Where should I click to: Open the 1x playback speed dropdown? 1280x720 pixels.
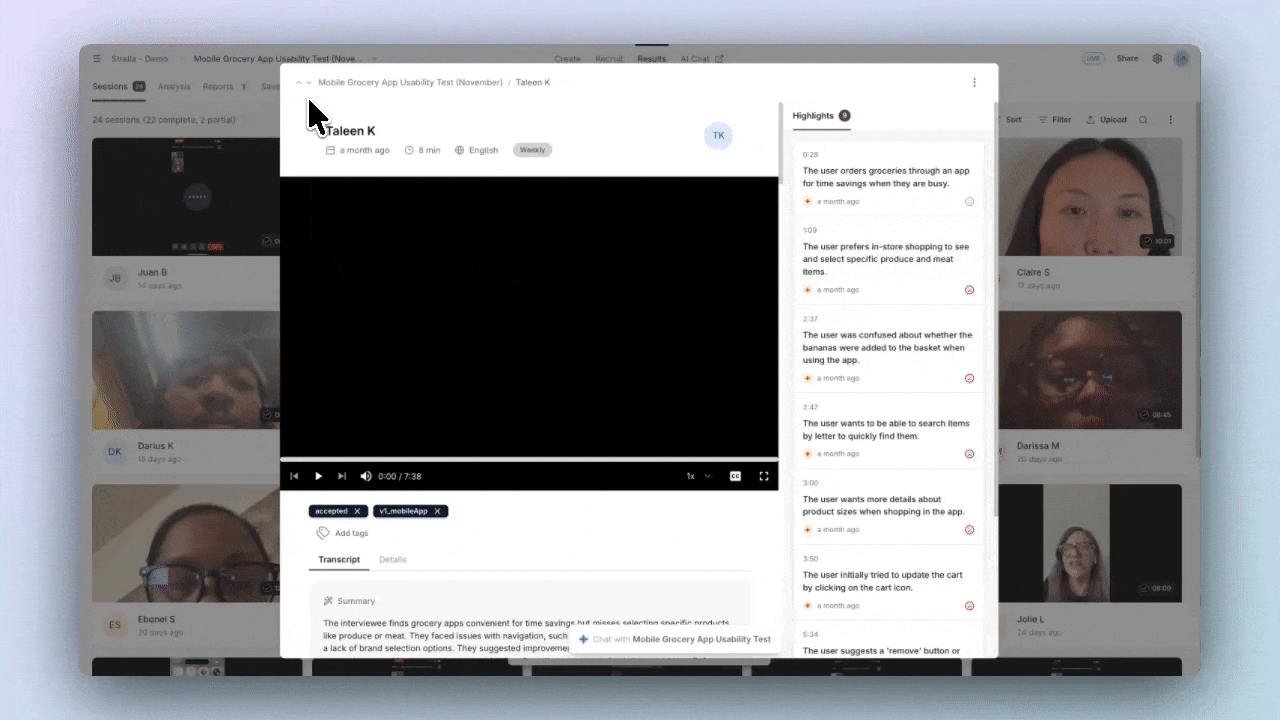tap(699, 476)
